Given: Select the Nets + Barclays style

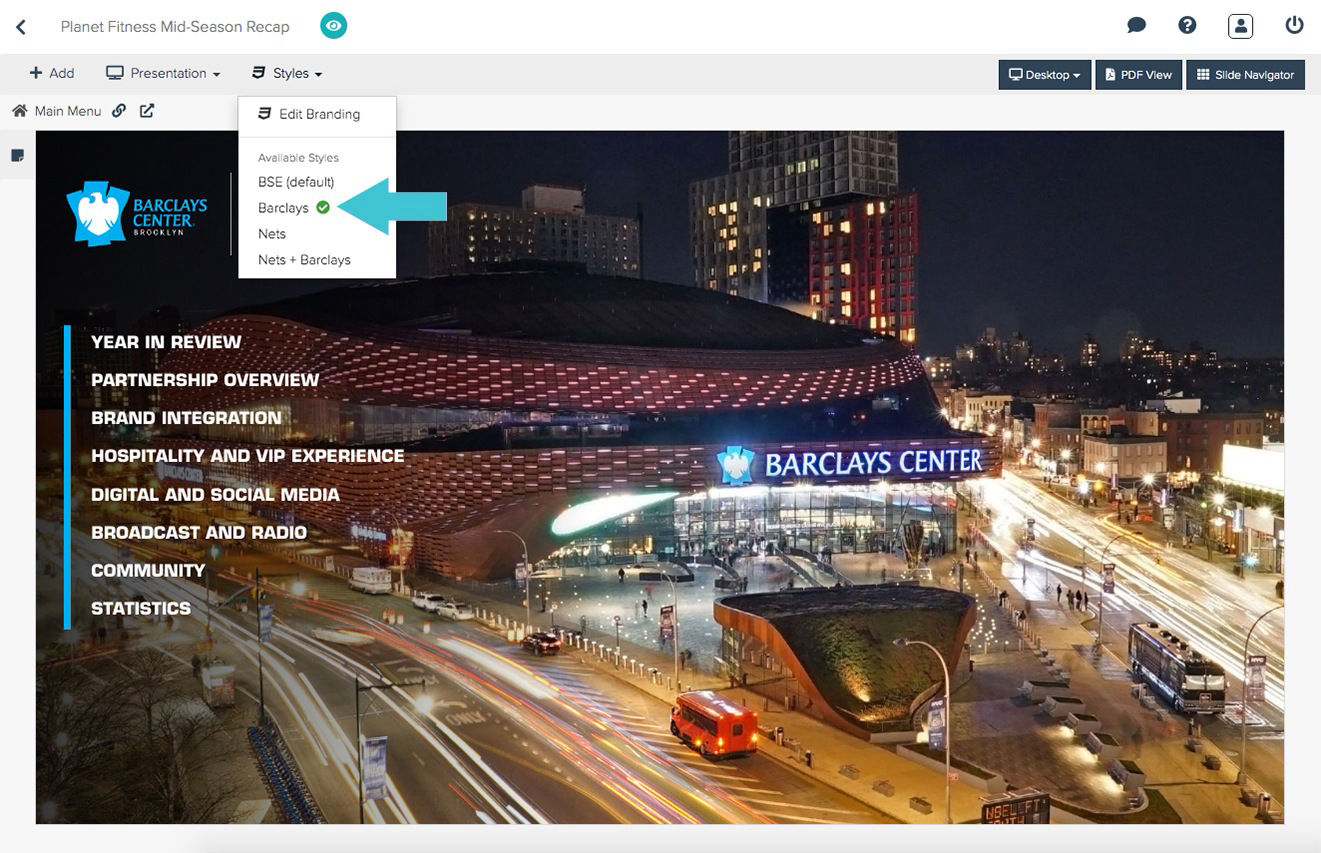Looking at the screenshot, I should click(304, 260).
